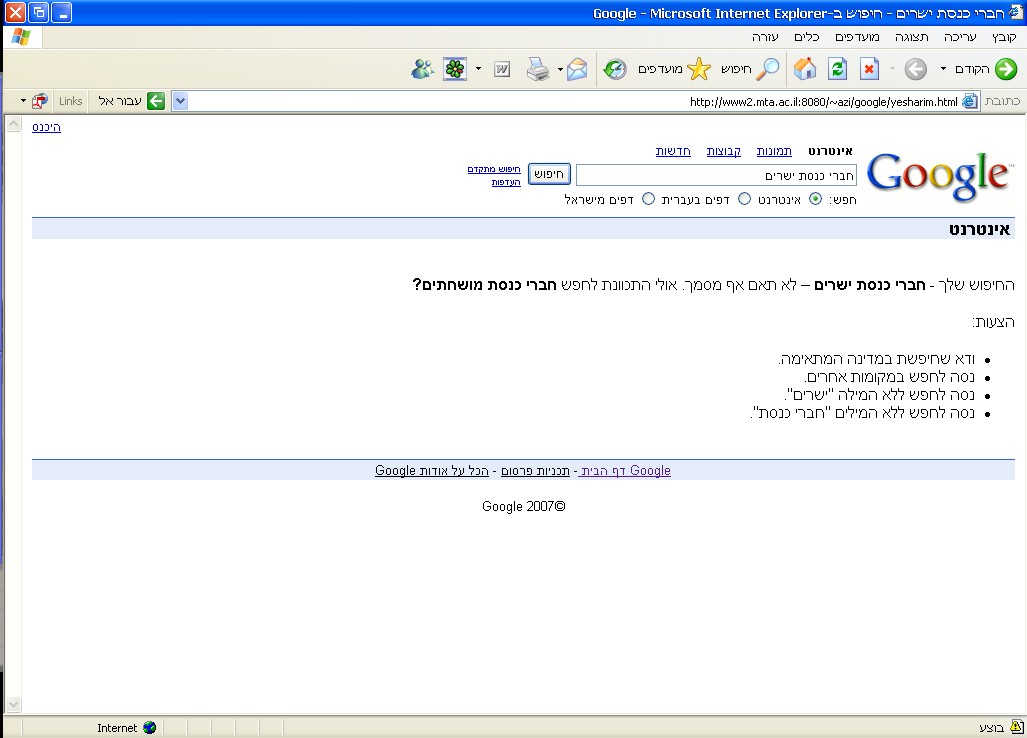This screenshot has height=738, width=1027.
Task: Open Mail button dropdown arrow
Action: click(560, 69)
